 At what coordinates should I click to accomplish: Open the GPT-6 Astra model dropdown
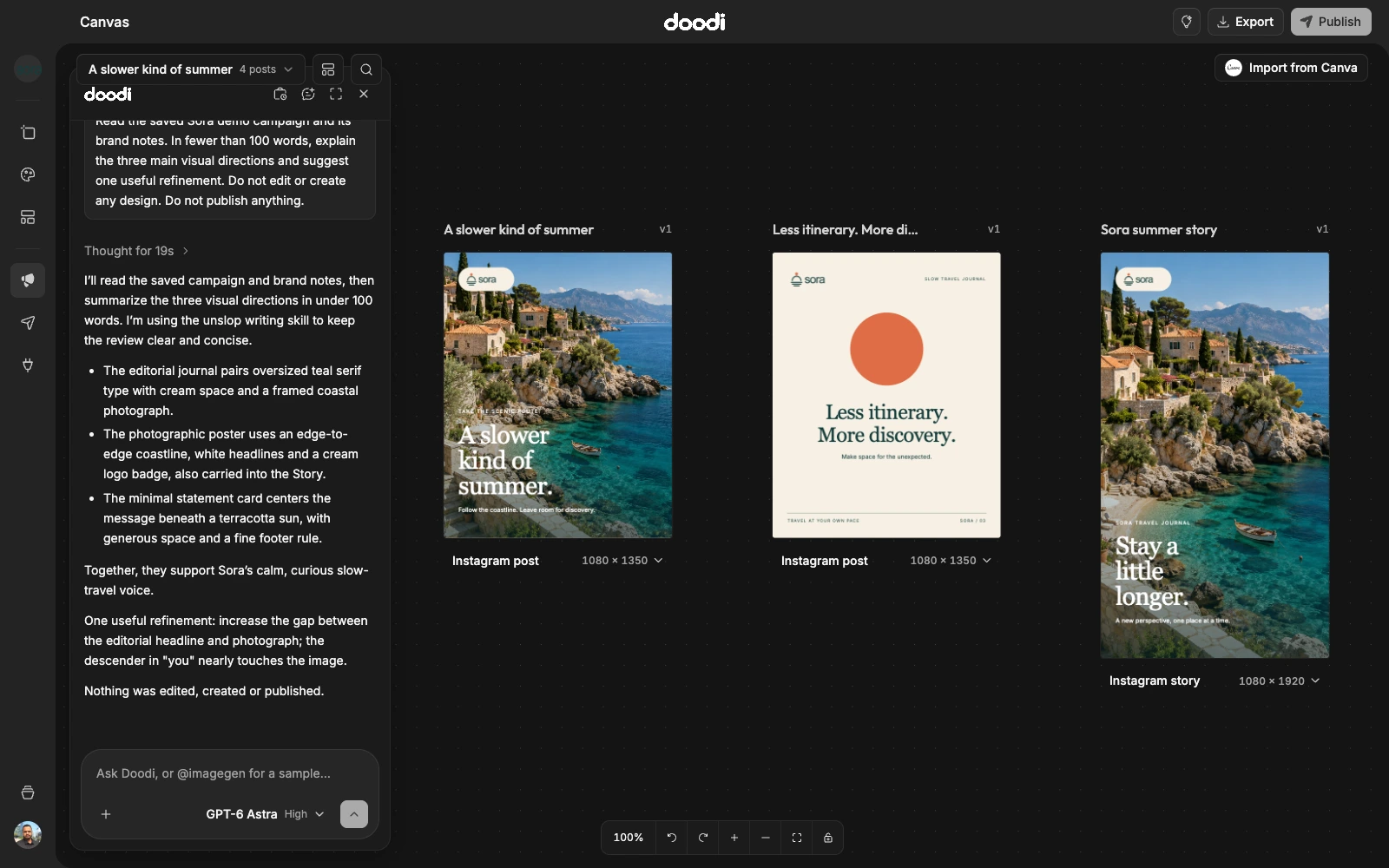265,814
